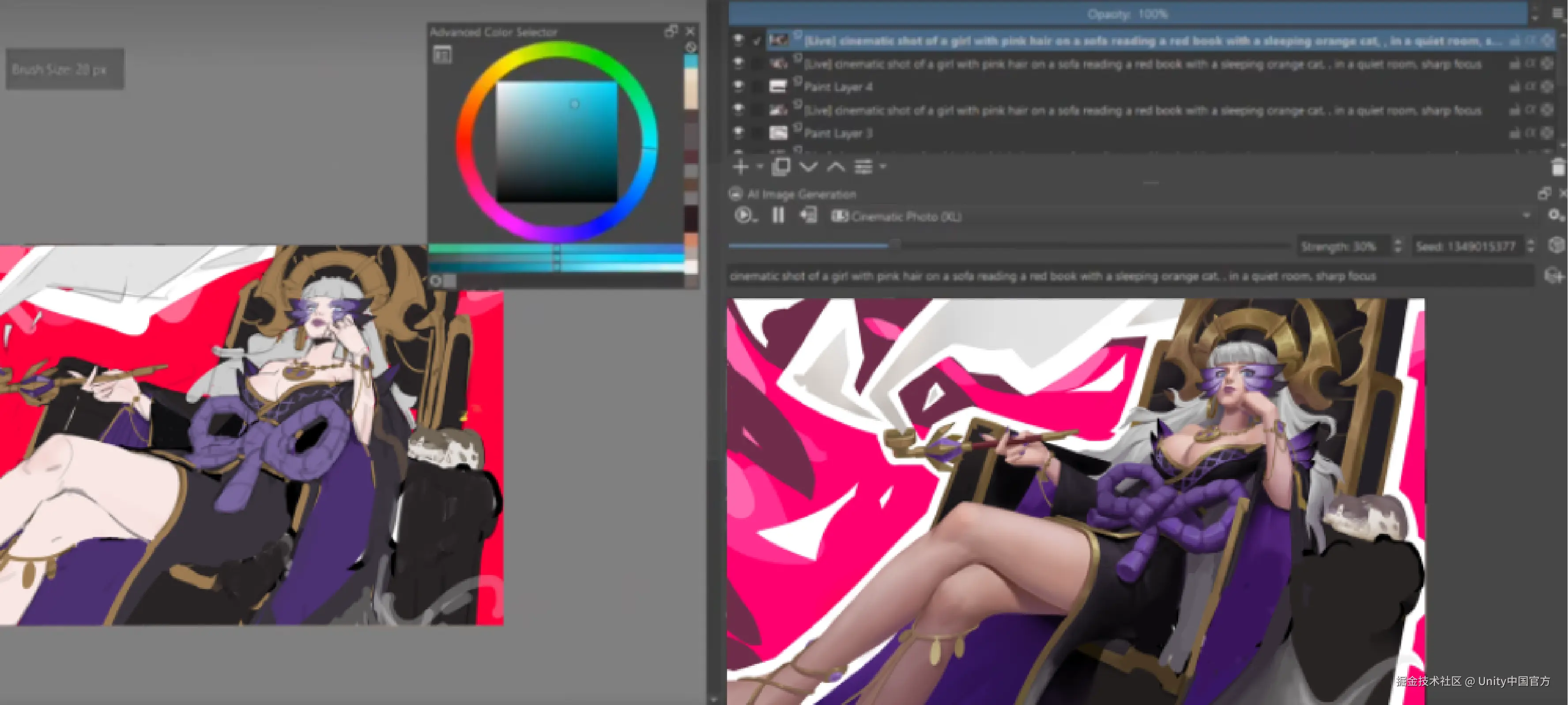Click the Strength 30% spin box
Screen dimensions: 1568x705
coord(1342,246)
